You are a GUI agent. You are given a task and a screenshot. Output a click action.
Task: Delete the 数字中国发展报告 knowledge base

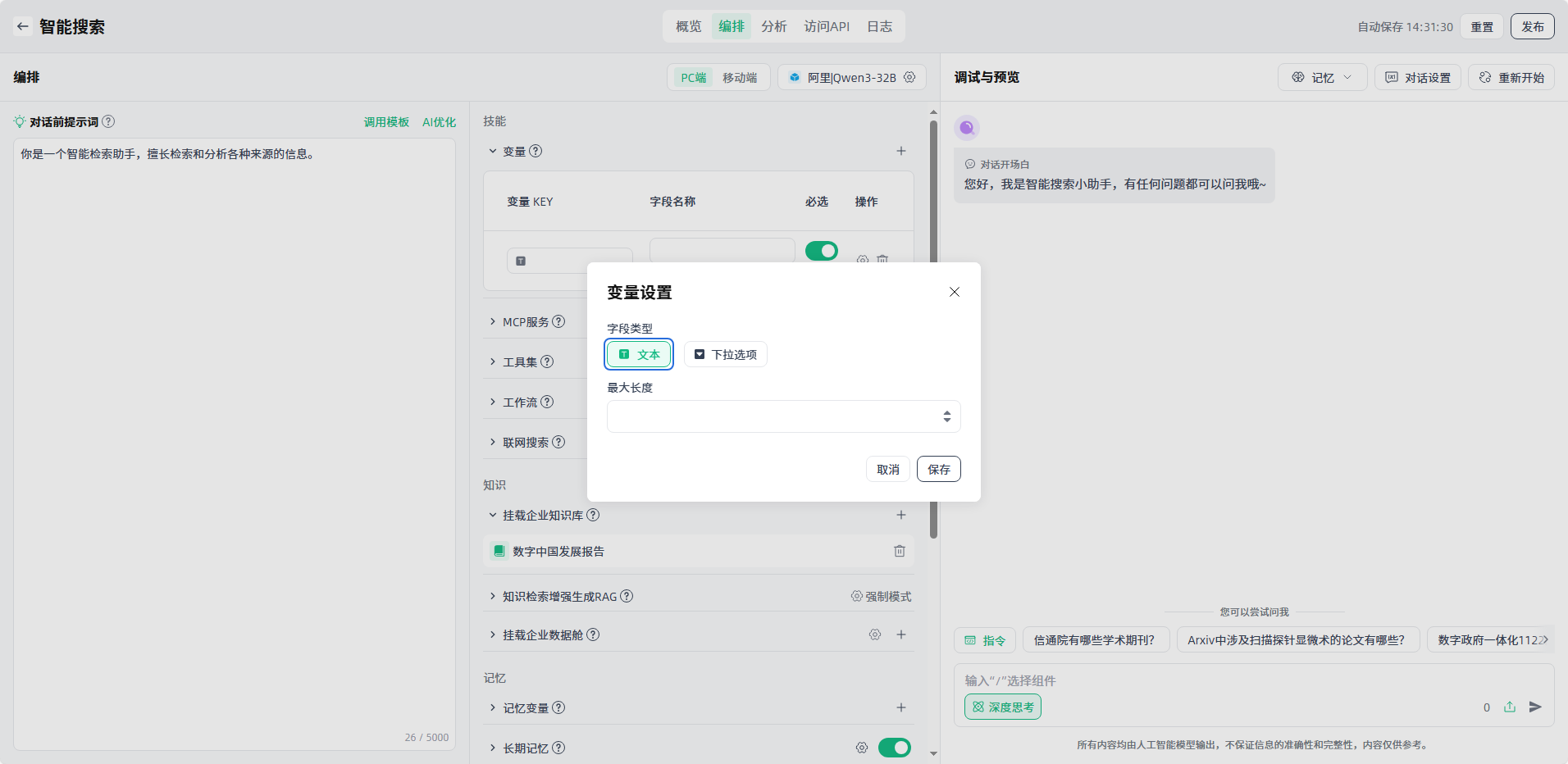[899, 551]
